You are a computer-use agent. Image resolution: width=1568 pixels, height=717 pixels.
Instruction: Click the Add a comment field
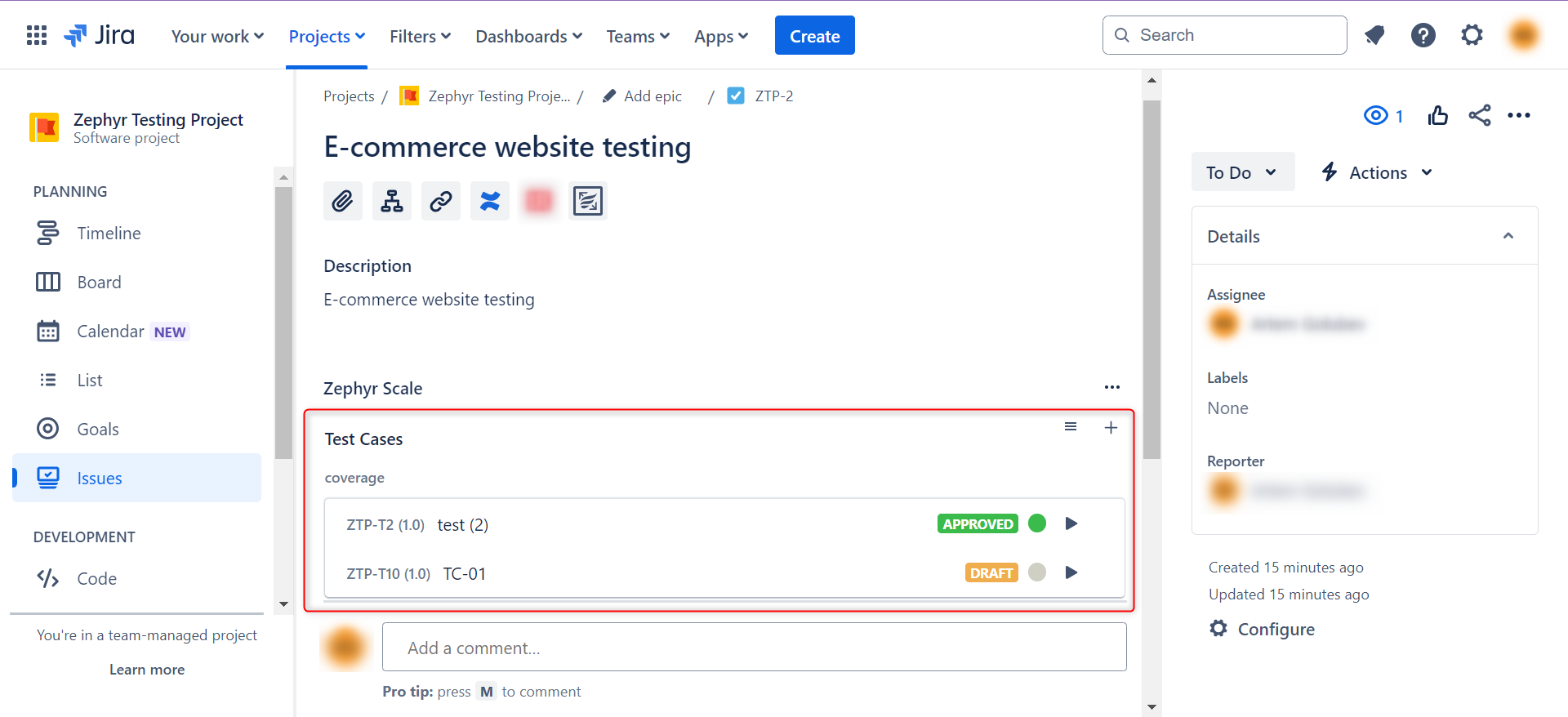click(x=754, y=648)
